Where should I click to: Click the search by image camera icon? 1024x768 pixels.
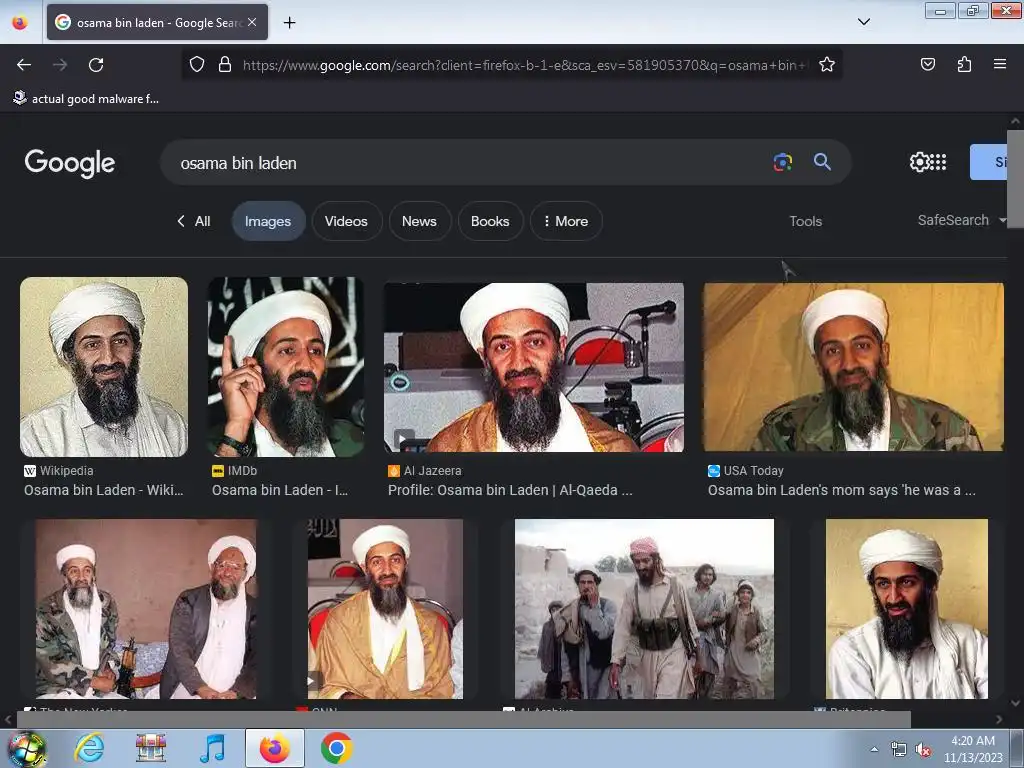click(782, 162)
